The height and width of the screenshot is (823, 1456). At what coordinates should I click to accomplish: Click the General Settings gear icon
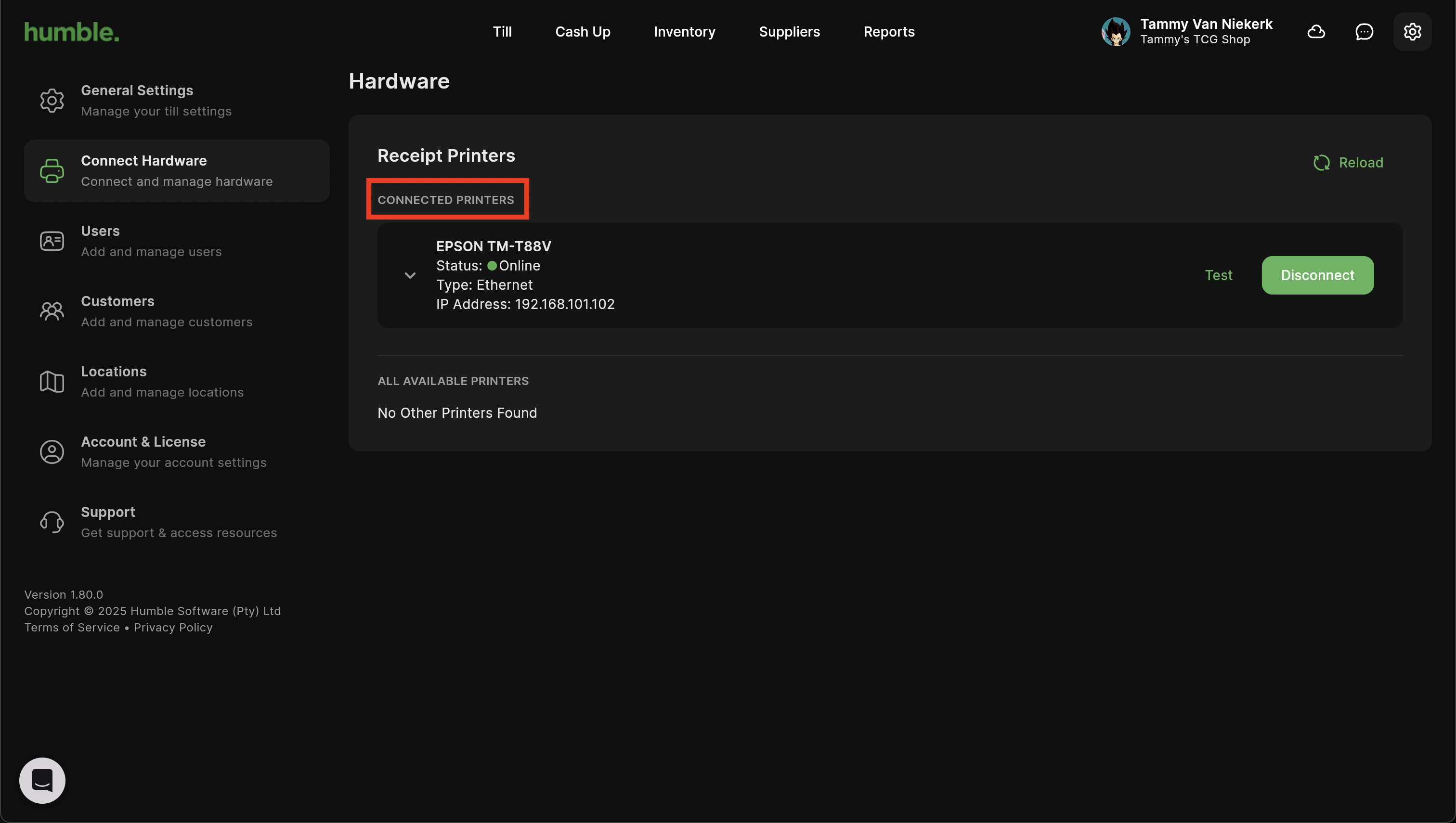52,101
